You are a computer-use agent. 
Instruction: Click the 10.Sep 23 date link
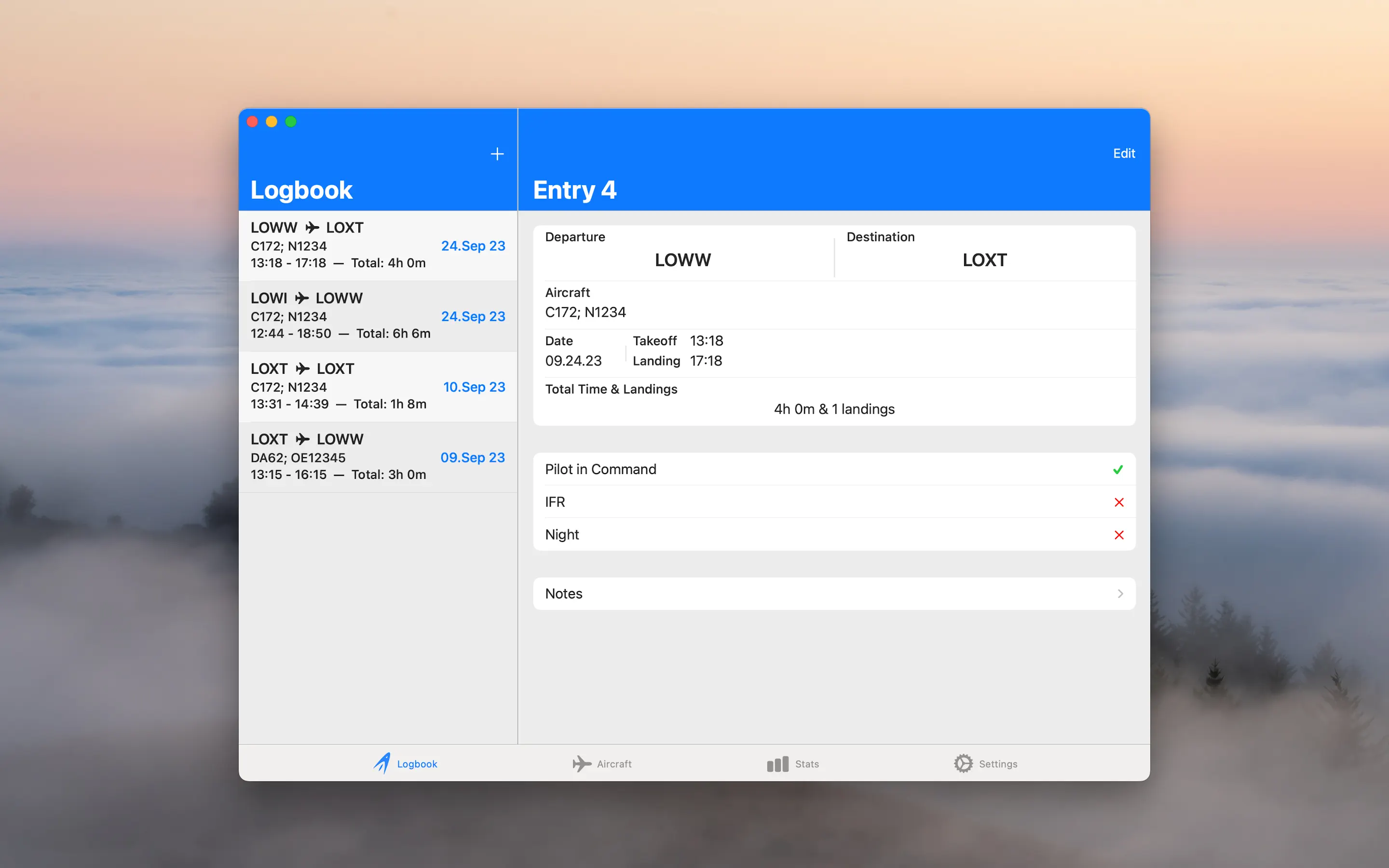[474, 387]
